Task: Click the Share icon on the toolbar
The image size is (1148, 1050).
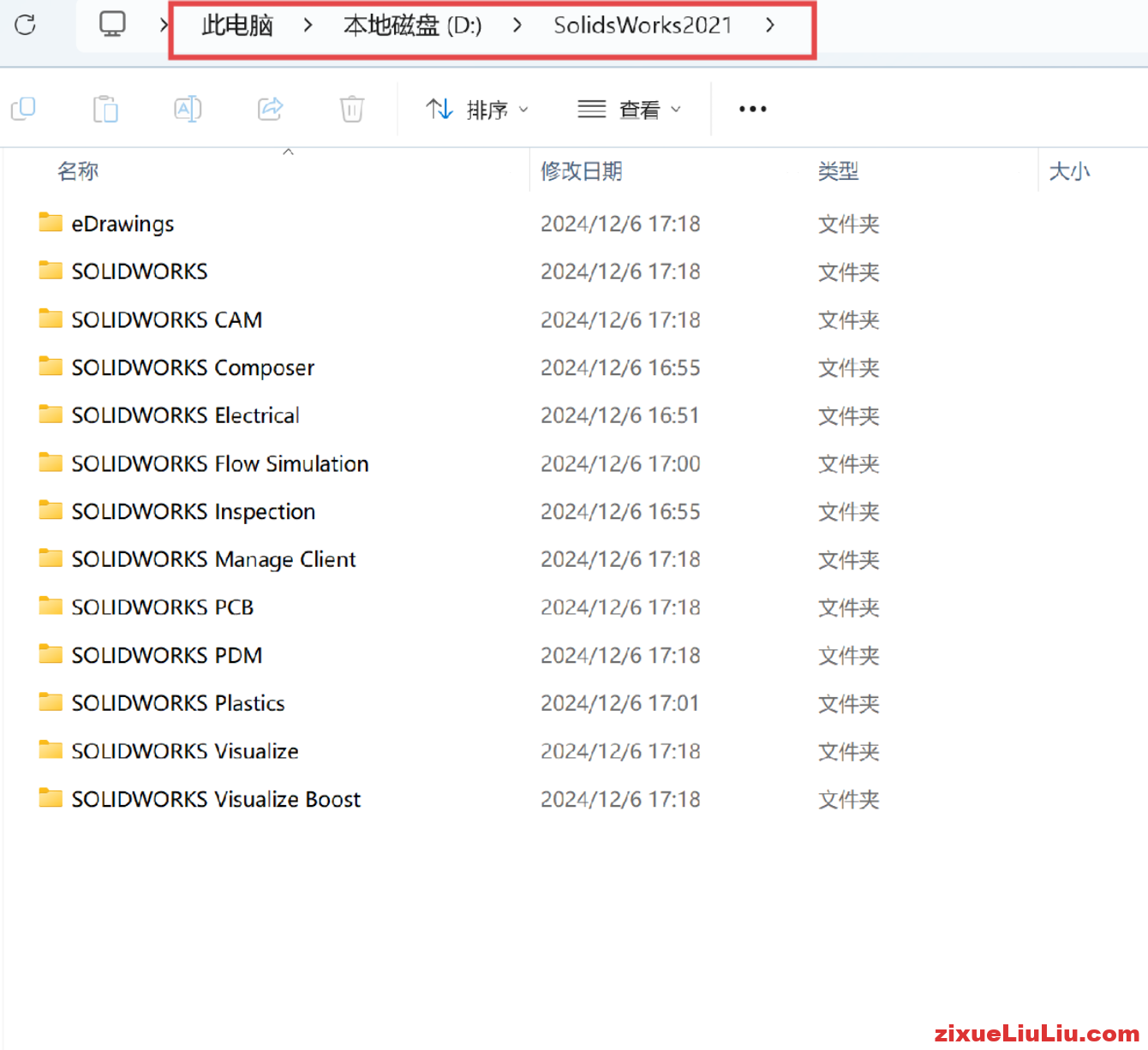Action: tap(270, 109)
